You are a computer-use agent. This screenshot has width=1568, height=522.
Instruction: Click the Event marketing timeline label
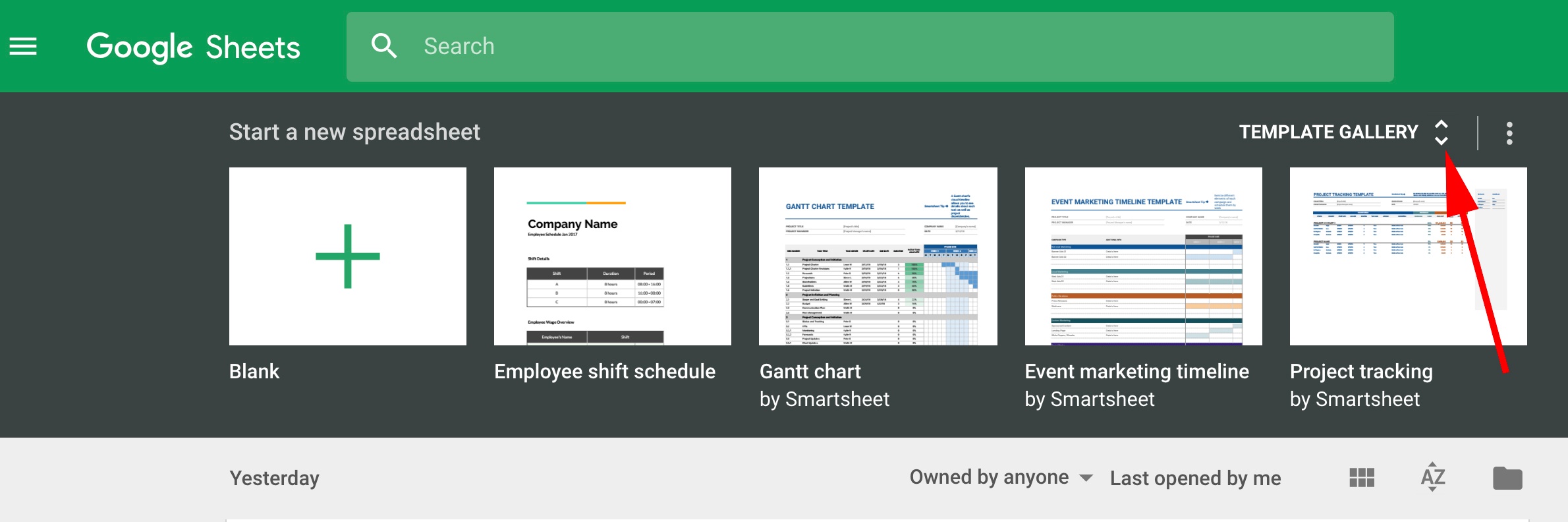coord(1137,372)
